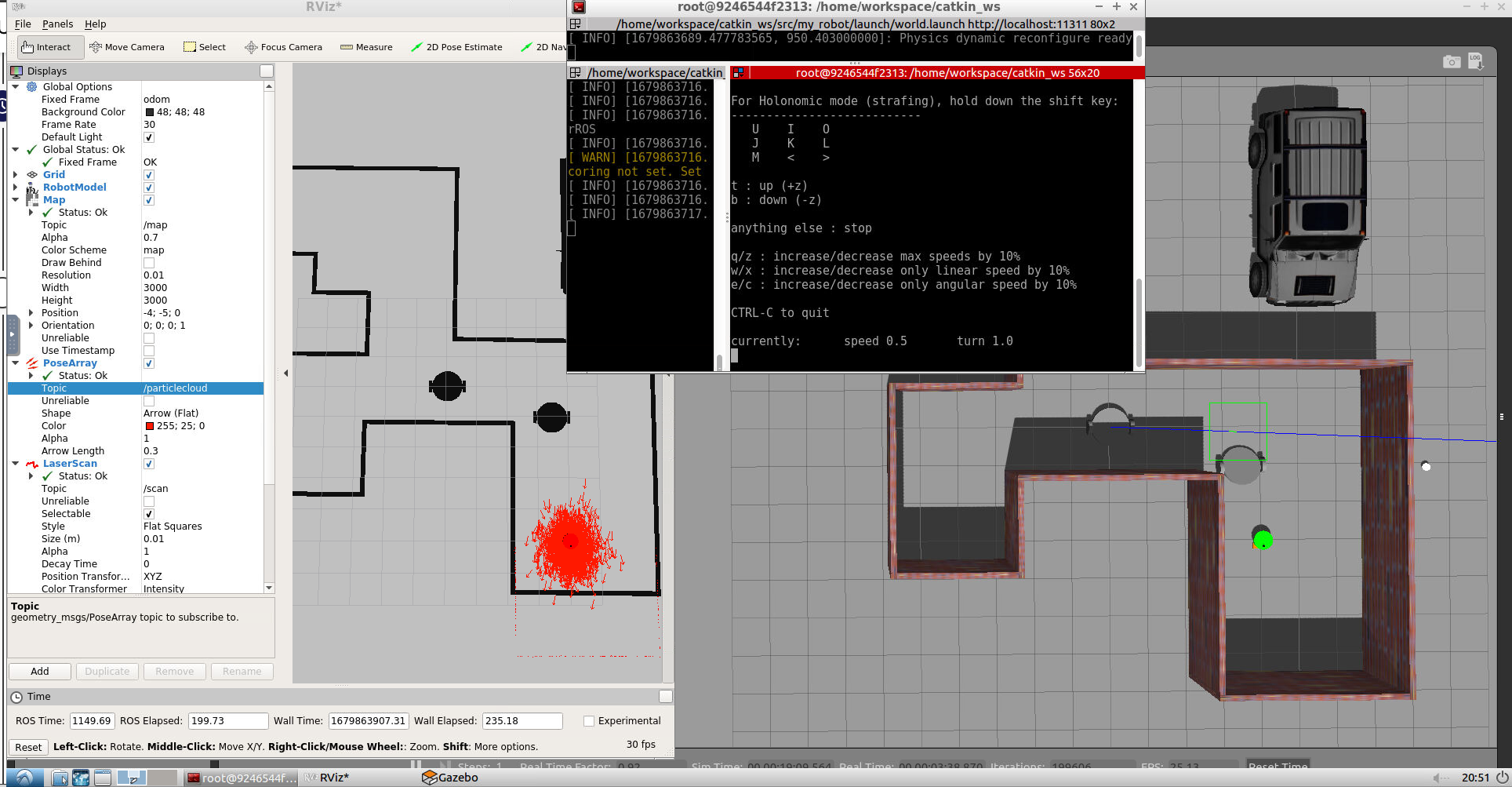Click the LaserScan display icon
The width and height of the screenshot is (1512, 787).
32,464
